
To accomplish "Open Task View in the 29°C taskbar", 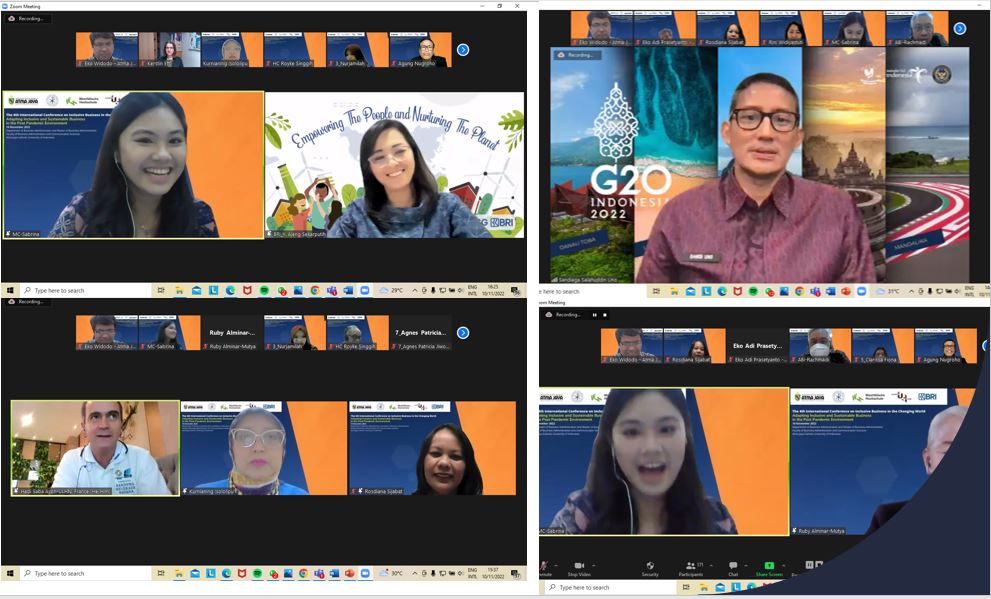I will pyautogui.click(x=161, y=291).
